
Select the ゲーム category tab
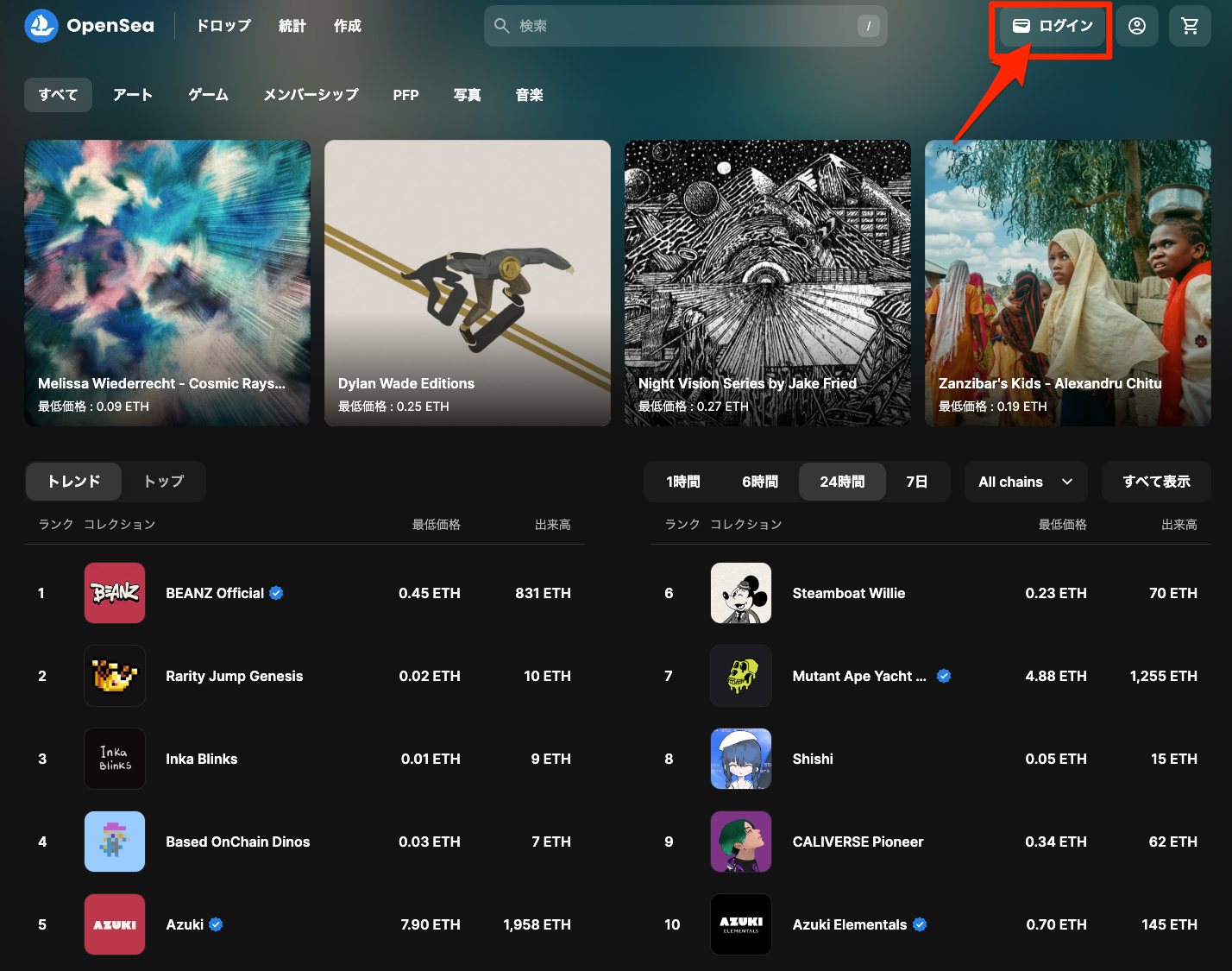pos(209,95)
